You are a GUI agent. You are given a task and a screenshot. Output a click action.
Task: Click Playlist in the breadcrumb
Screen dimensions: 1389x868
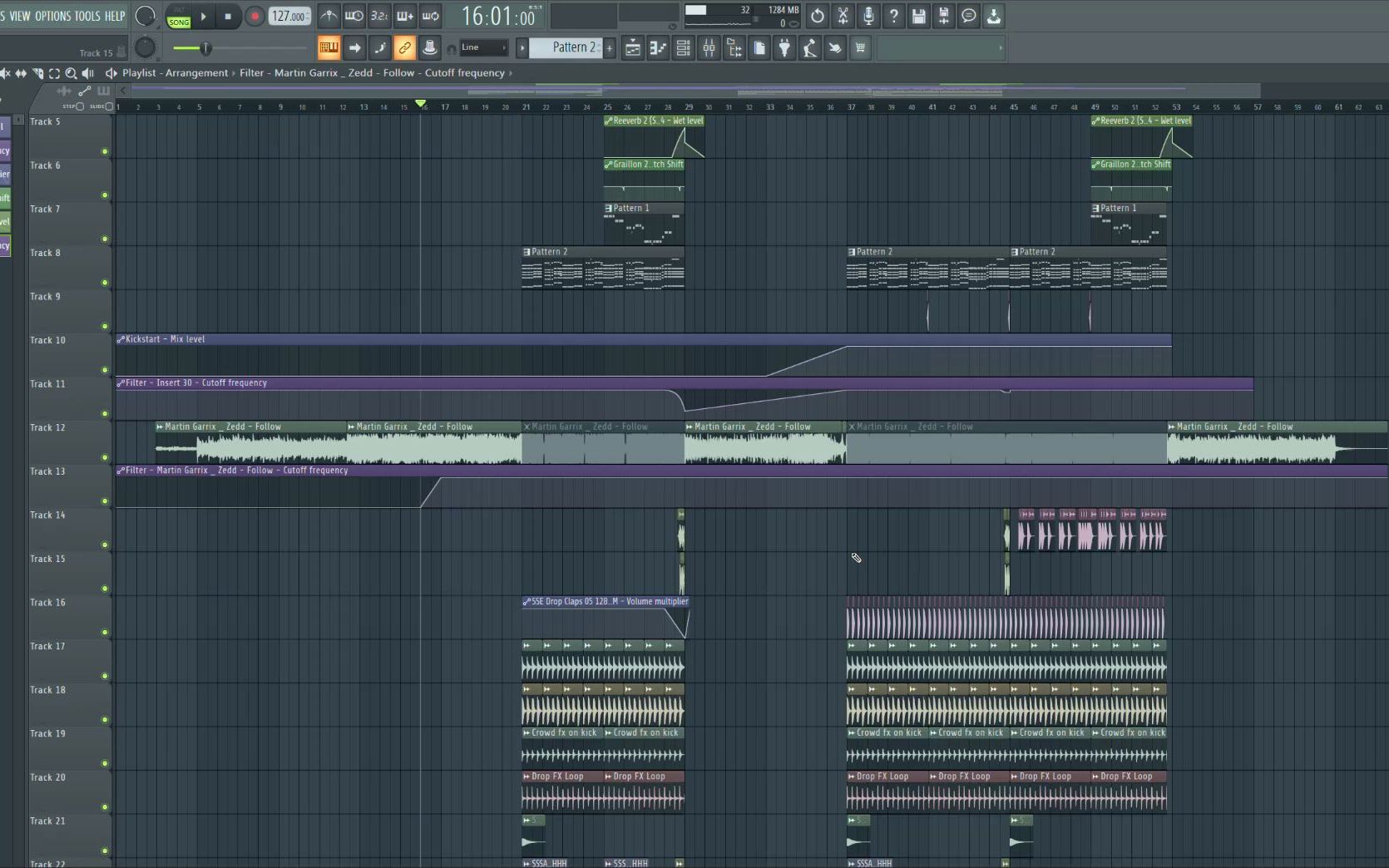tap(139, 73)
